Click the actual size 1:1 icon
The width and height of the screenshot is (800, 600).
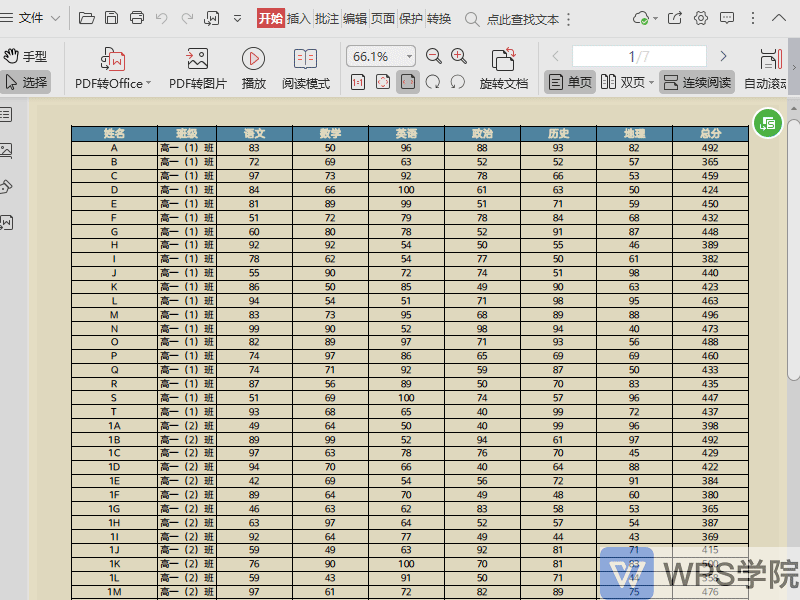click(358, 82)
